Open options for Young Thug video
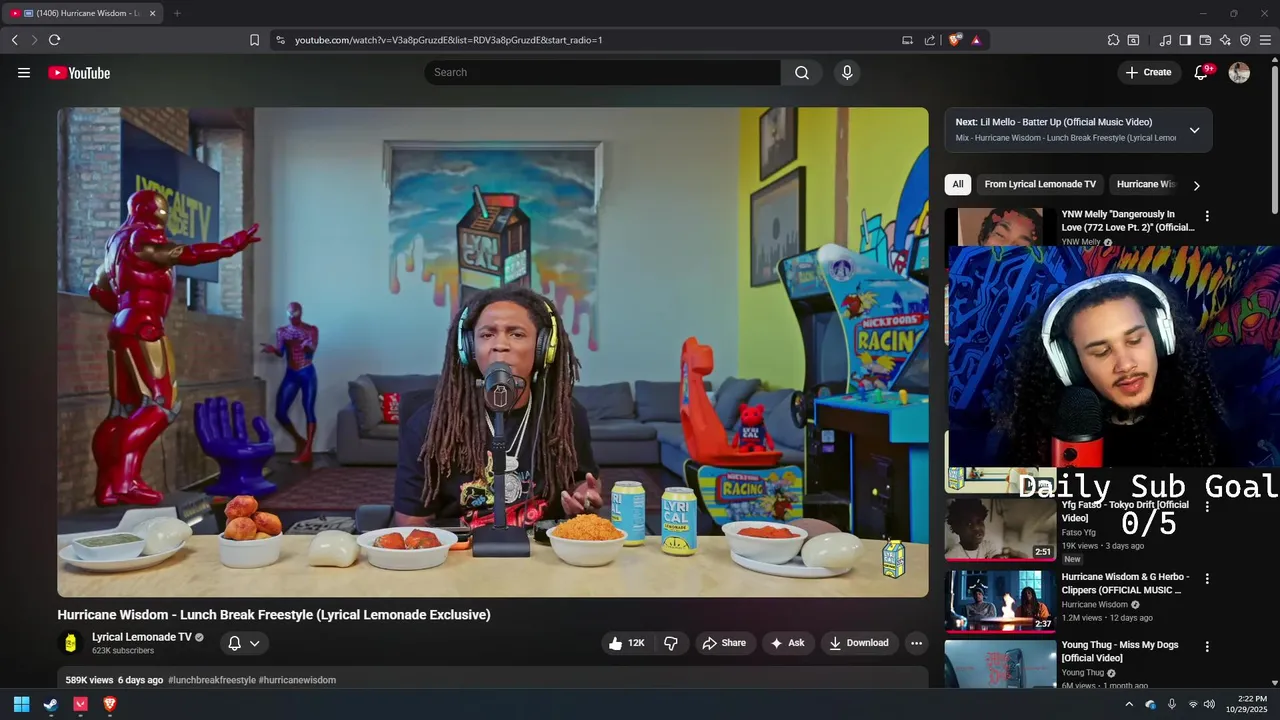 click(1207, 647)
